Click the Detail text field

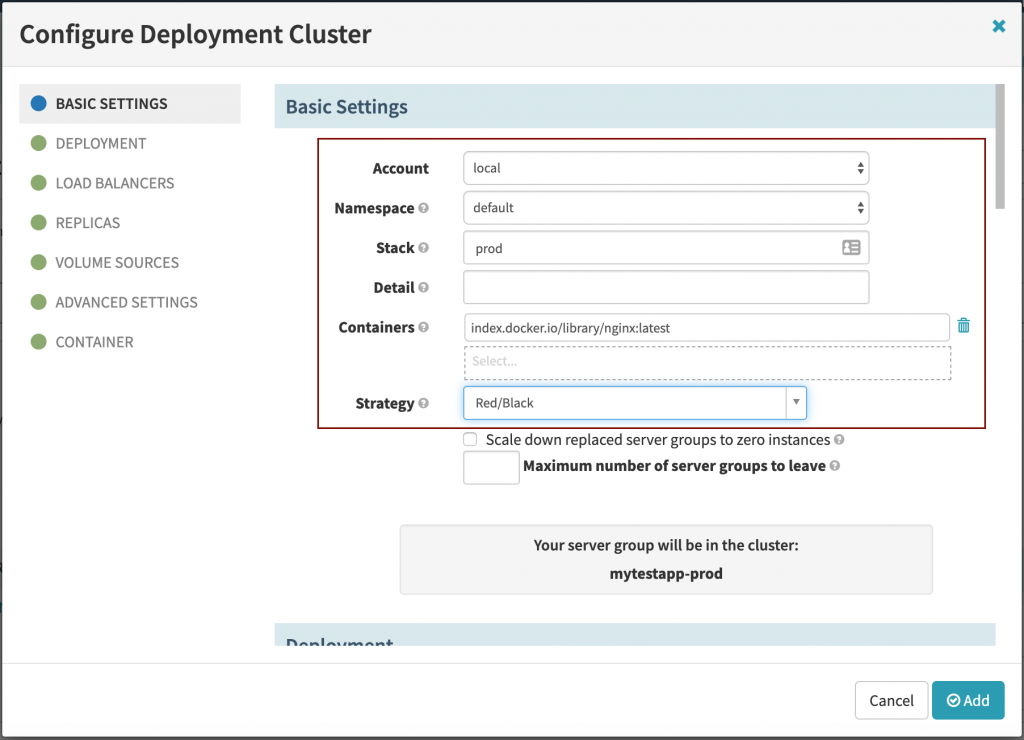click(666, 287)
